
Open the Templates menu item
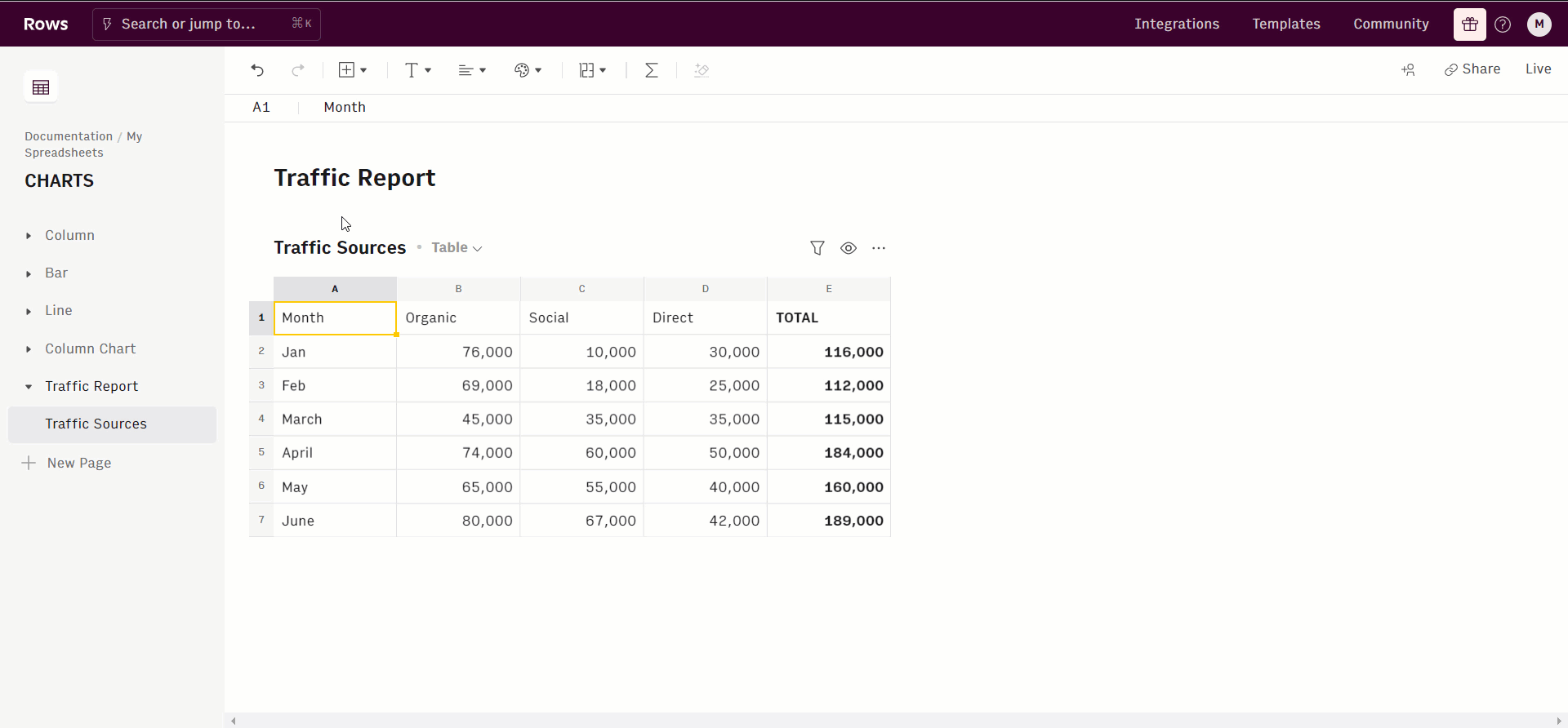(x=1285, y=24)
